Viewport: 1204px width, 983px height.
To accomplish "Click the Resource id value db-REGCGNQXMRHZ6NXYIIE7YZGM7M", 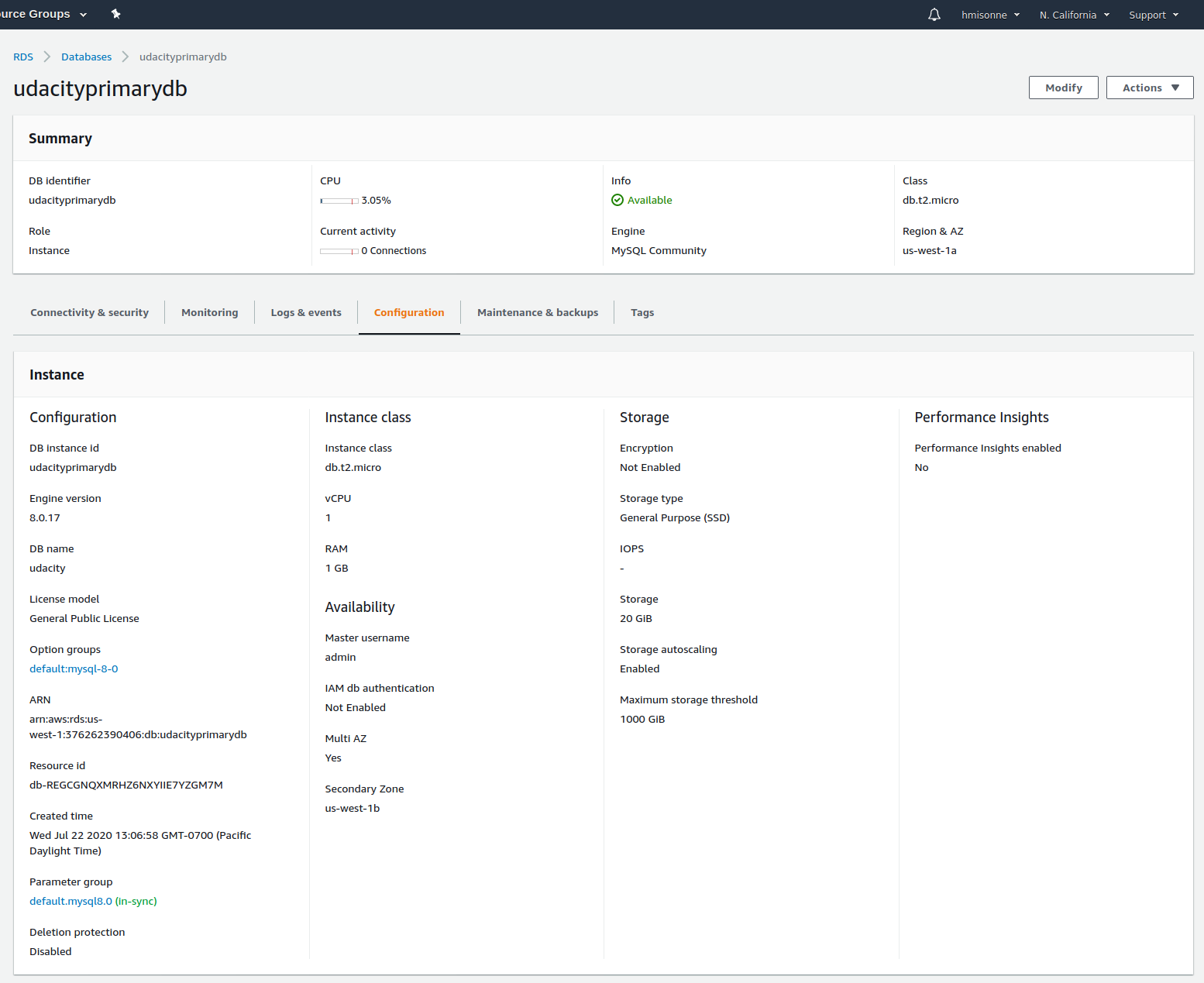I will [x=126, y=785].
